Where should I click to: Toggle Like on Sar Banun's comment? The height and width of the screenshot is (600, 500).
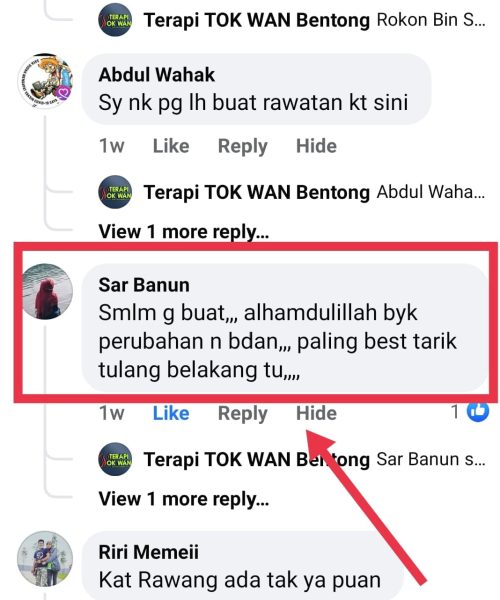(x=171, y=413)
